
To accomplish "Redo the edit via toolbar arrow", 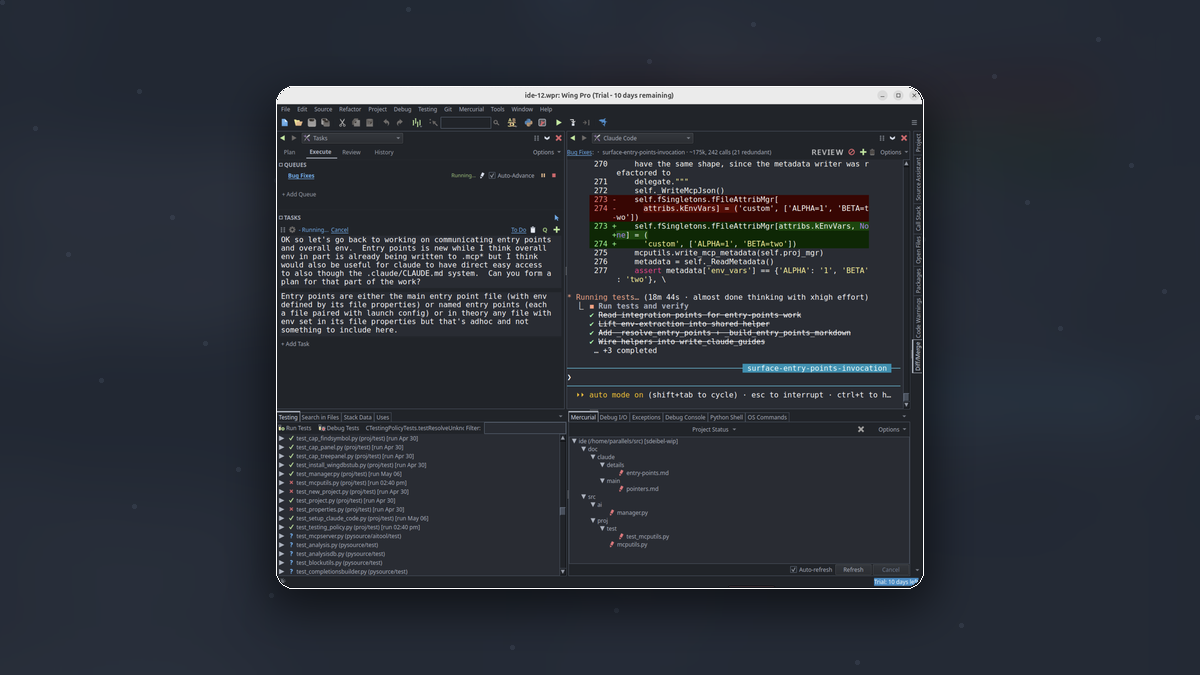I will coord(400,122).
